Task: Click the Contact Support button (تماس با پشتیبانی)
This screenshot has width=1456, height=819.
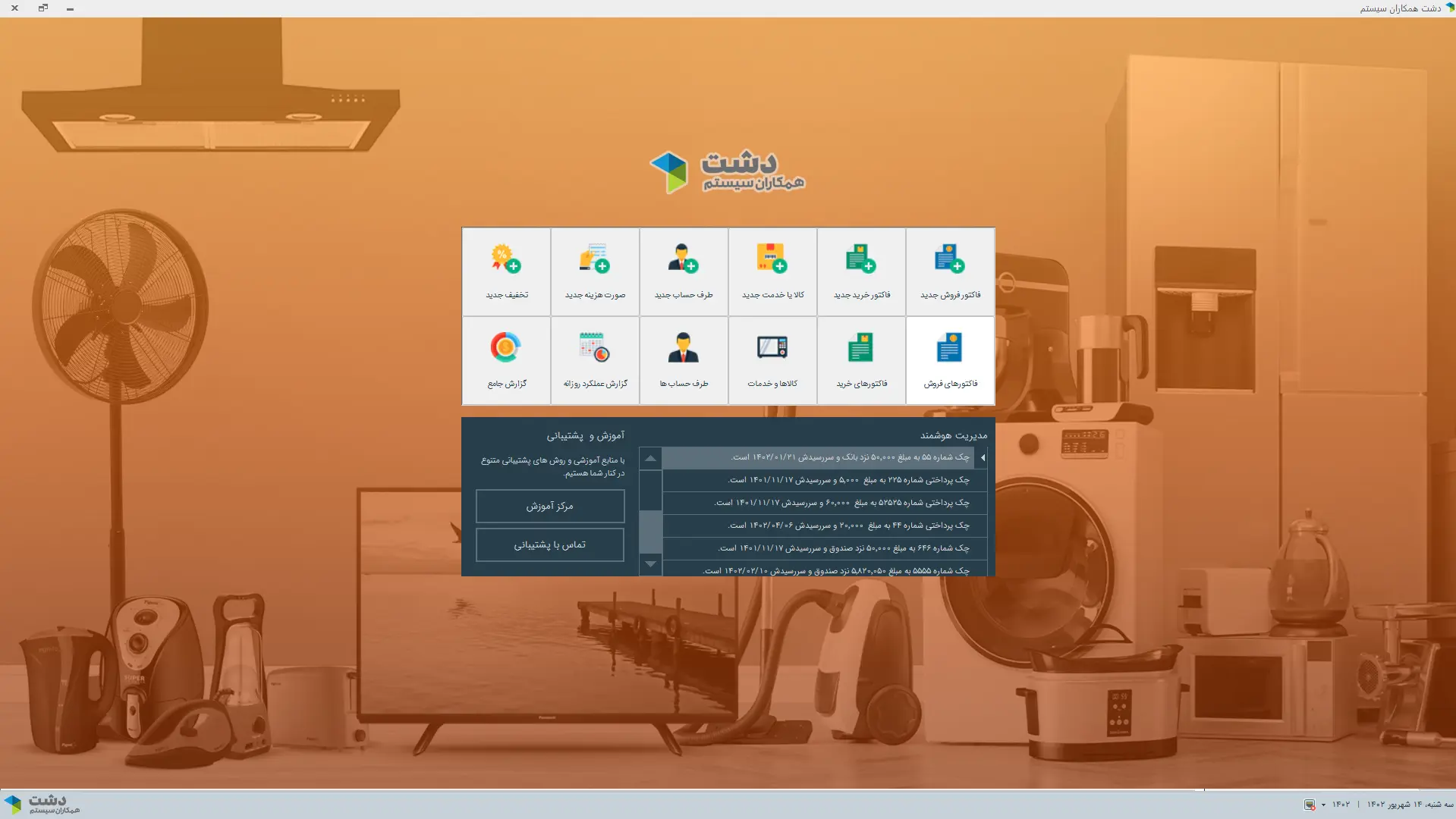Action: [x=550, y=544]
